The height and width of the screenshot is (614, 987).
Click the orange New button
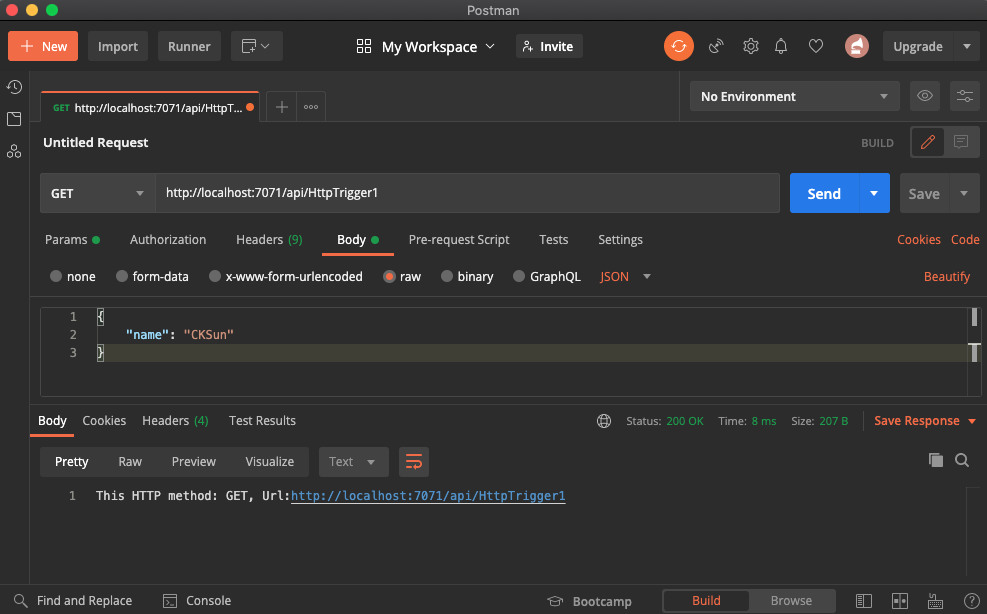[x=43, y=46]
